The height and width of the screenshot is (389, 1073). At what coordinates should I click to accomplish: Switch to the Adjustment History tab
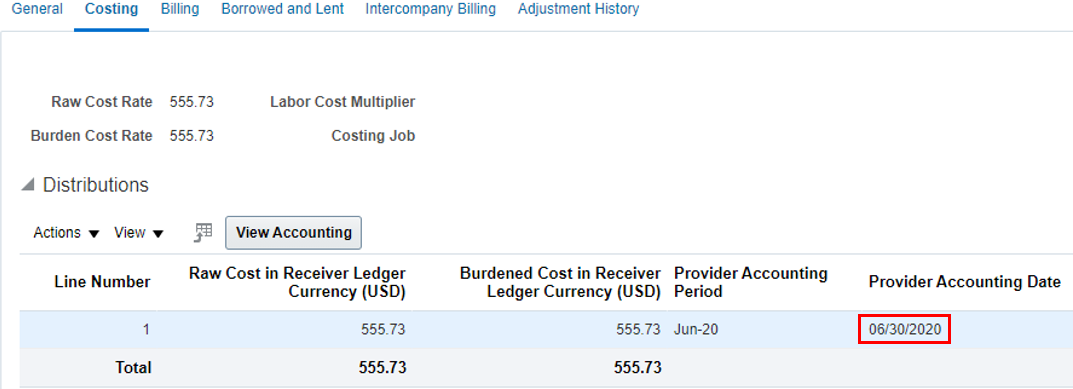[x=578, y=9]
